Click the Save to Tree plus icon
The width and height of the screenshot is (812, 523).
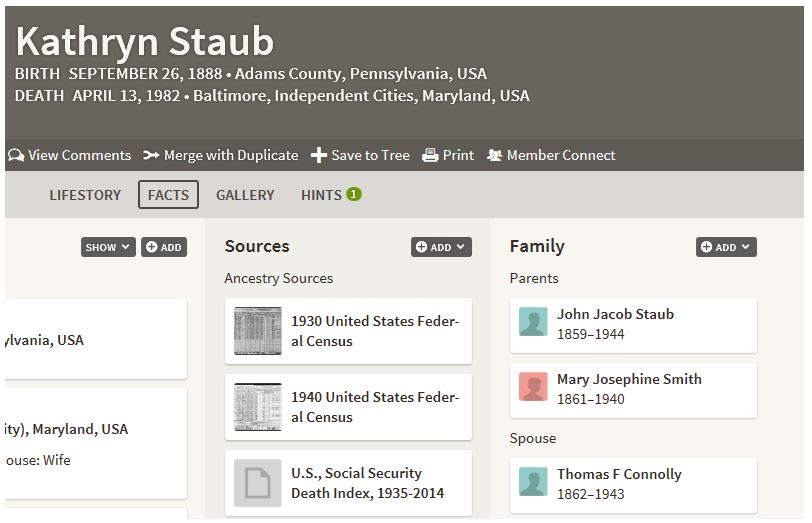point(319,156)
